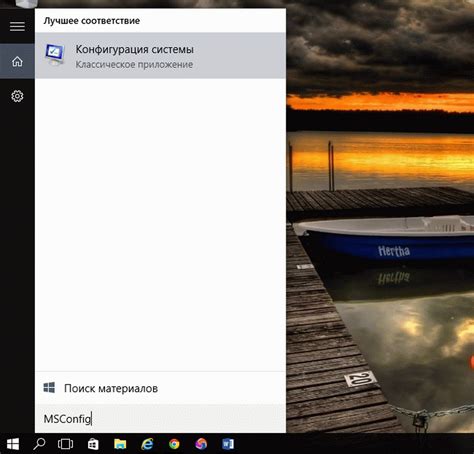Launch the multicolored swirl taskbar app
This screenshot has height=454, width=474.
click(201, 444)
